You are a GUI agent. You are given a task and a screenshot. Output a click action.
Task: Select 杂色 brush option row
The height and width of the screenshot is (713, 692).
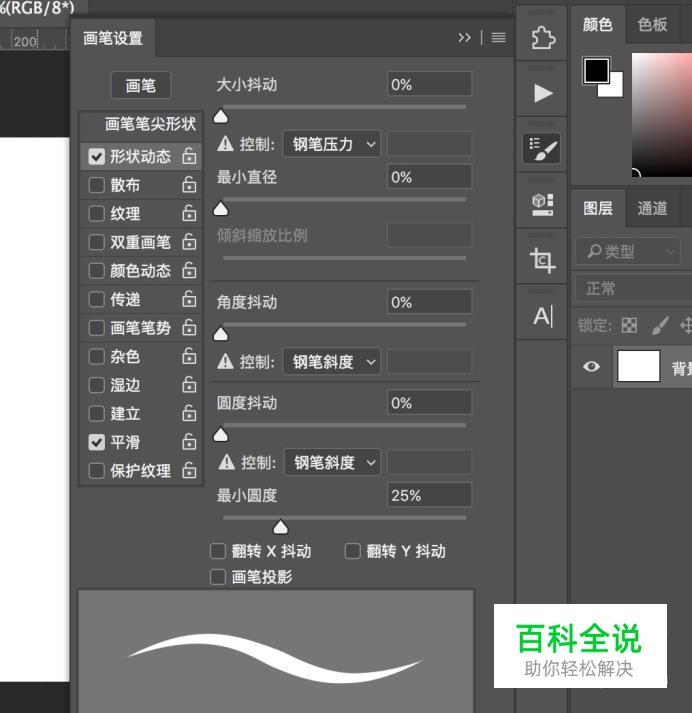pos(141,356)
